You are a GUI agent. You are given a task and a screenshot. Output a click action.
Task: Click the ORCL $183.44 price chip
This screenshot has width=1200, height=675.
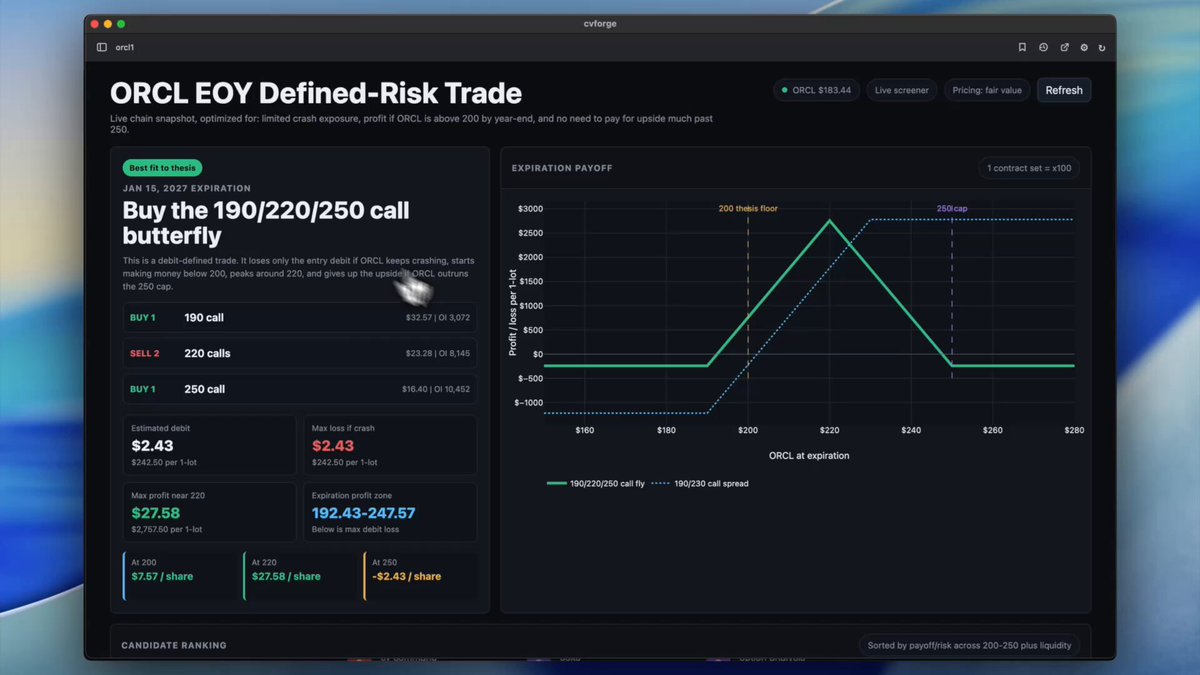point(816,90)
